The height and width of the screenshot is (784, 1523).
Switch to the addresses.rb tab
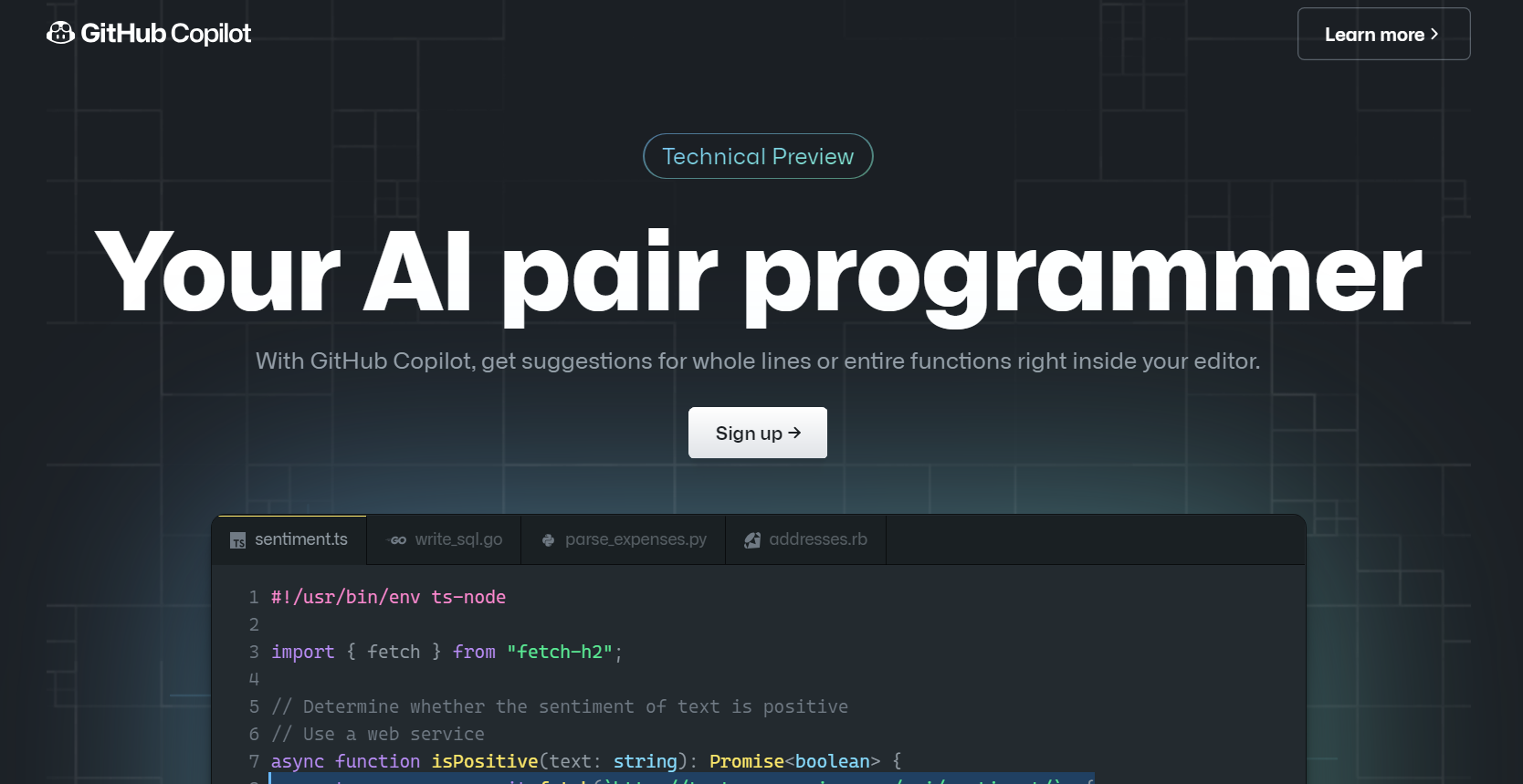click(806, 539)
